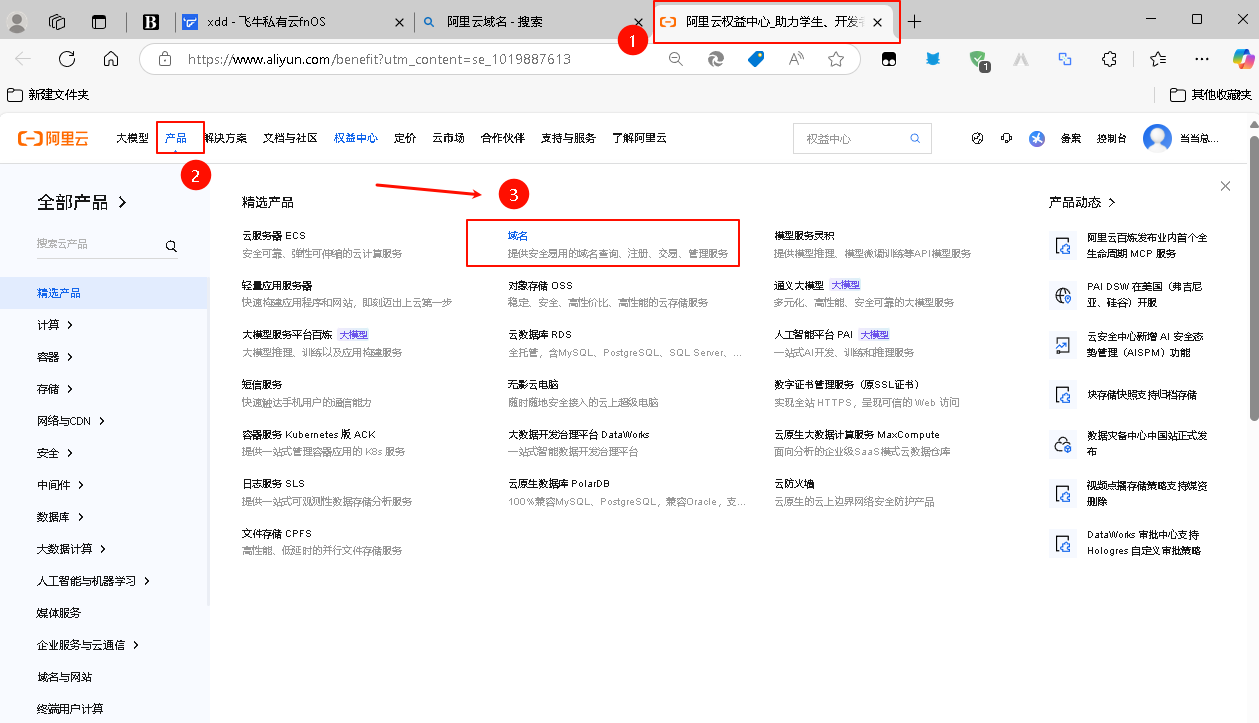Open 人工智能平台 PAI product link
This screenshot has height=723, width=1259.
(813, 335)
